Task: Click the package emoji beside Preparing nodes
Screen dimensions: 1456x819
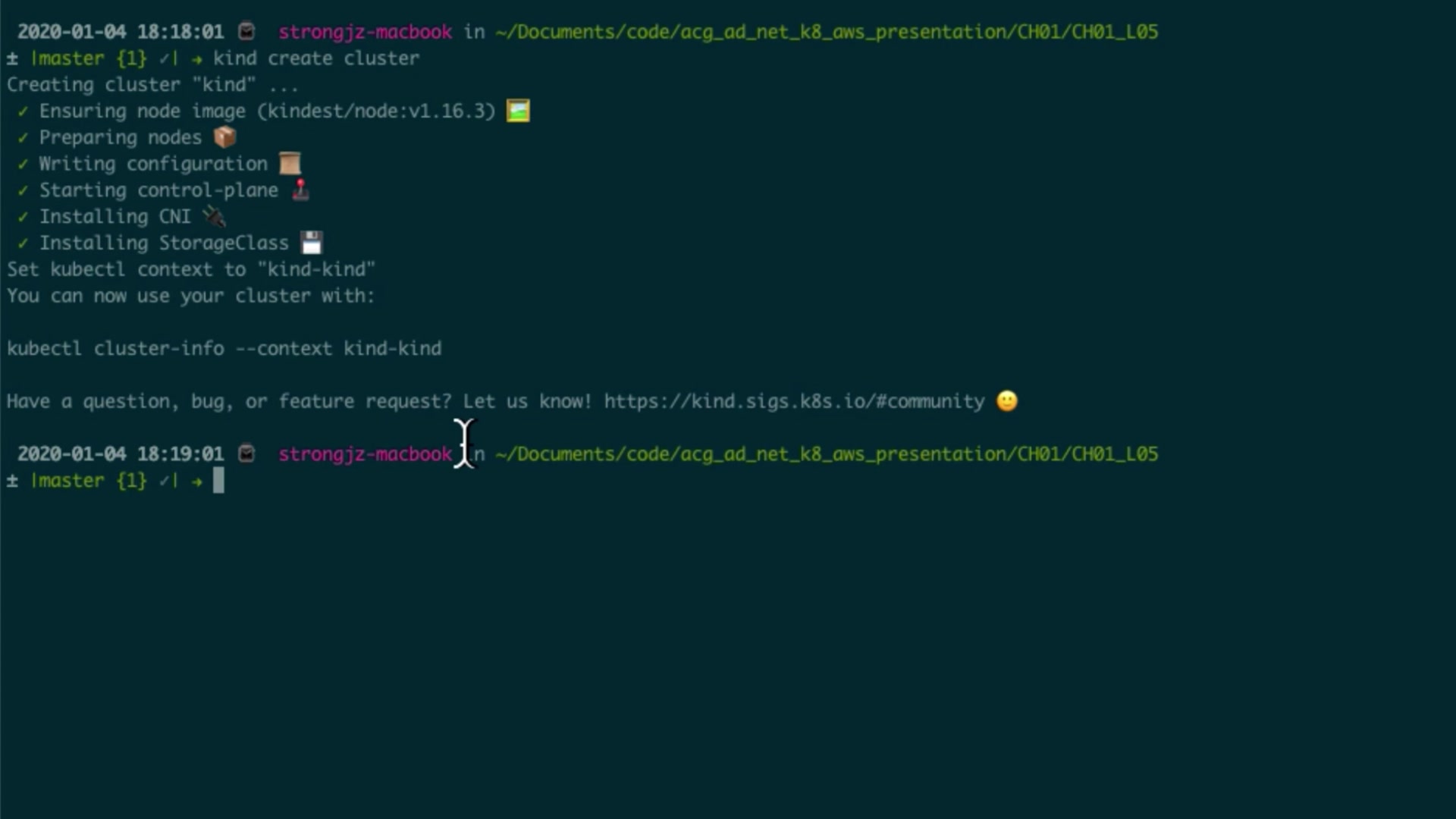Action: point(224,137)
